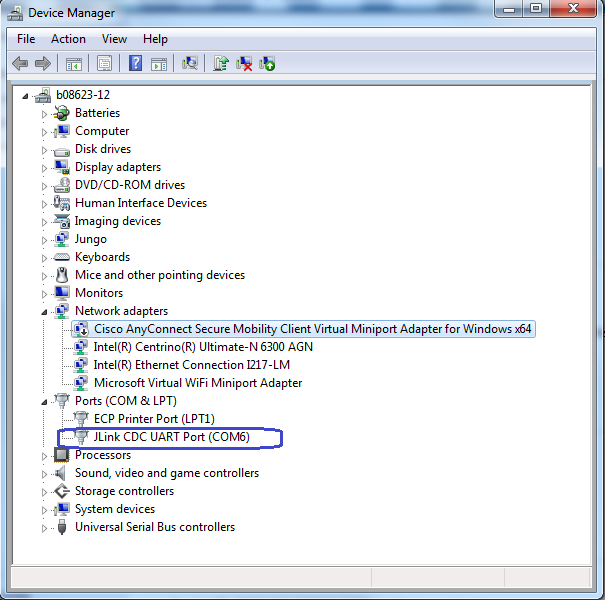This screenshot has width=605, height=600.
Task: Click the Device Manager title bar icon
Action: [x=15, y=13]
